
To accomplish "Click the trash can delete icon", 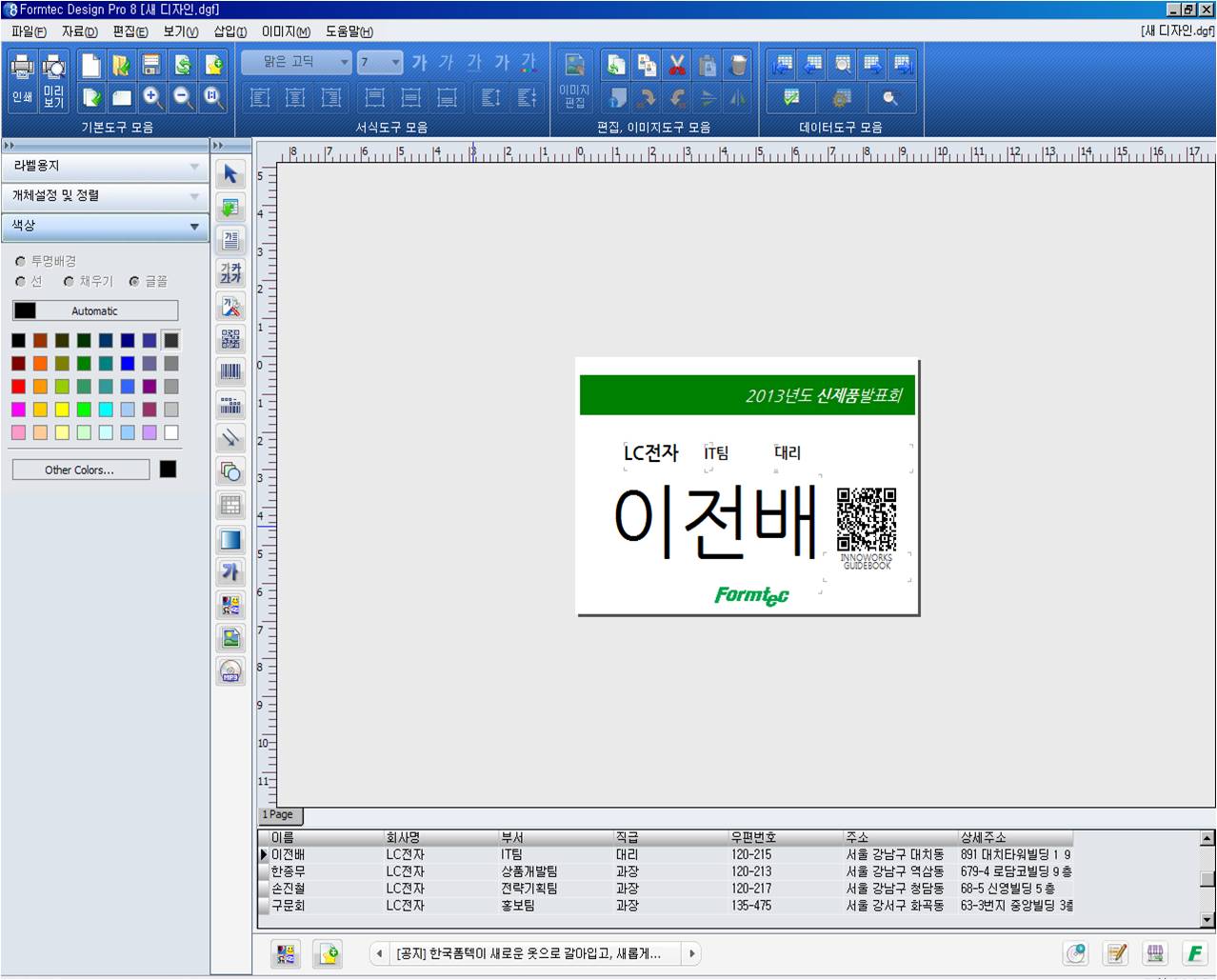I will point(738,66).
